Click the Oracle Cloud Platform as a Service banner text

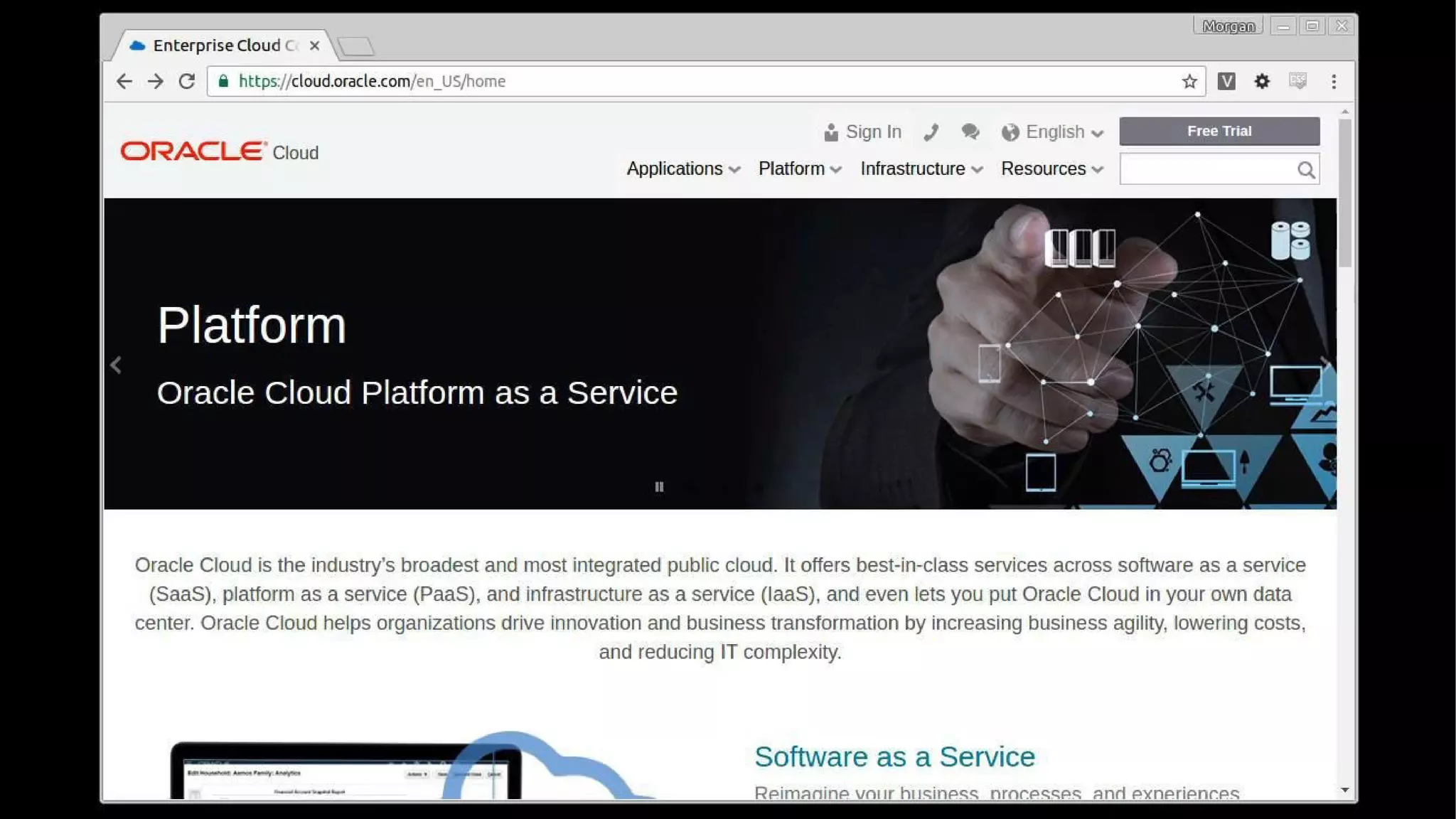coord(417,393)
